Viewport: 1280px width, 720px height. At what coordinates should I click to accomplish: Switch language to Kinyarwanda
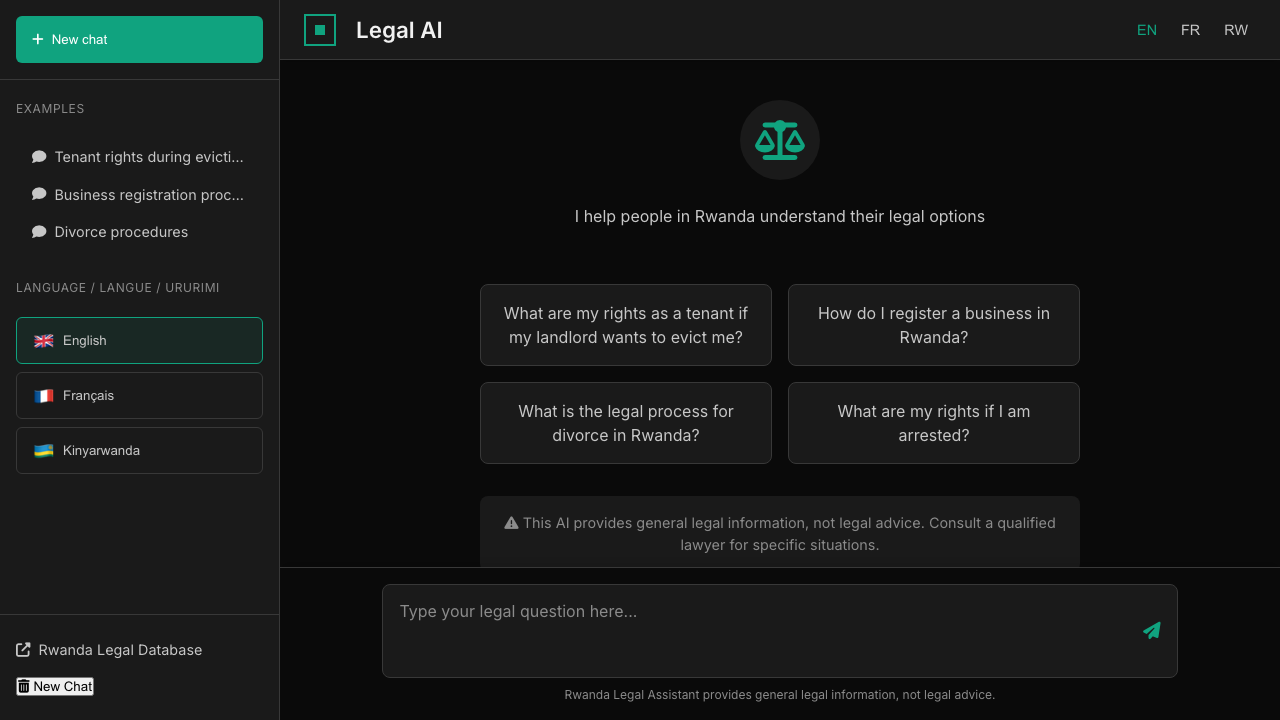139,450
